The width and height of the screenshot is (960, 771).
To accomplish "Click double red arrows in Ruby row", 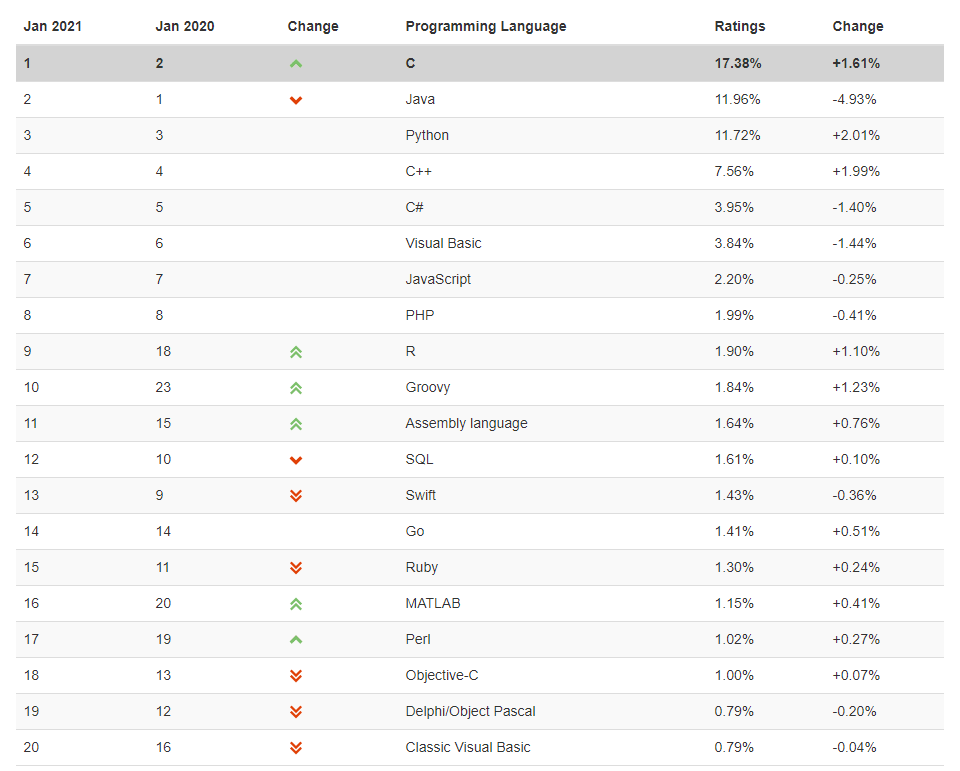I will point(296,568).
